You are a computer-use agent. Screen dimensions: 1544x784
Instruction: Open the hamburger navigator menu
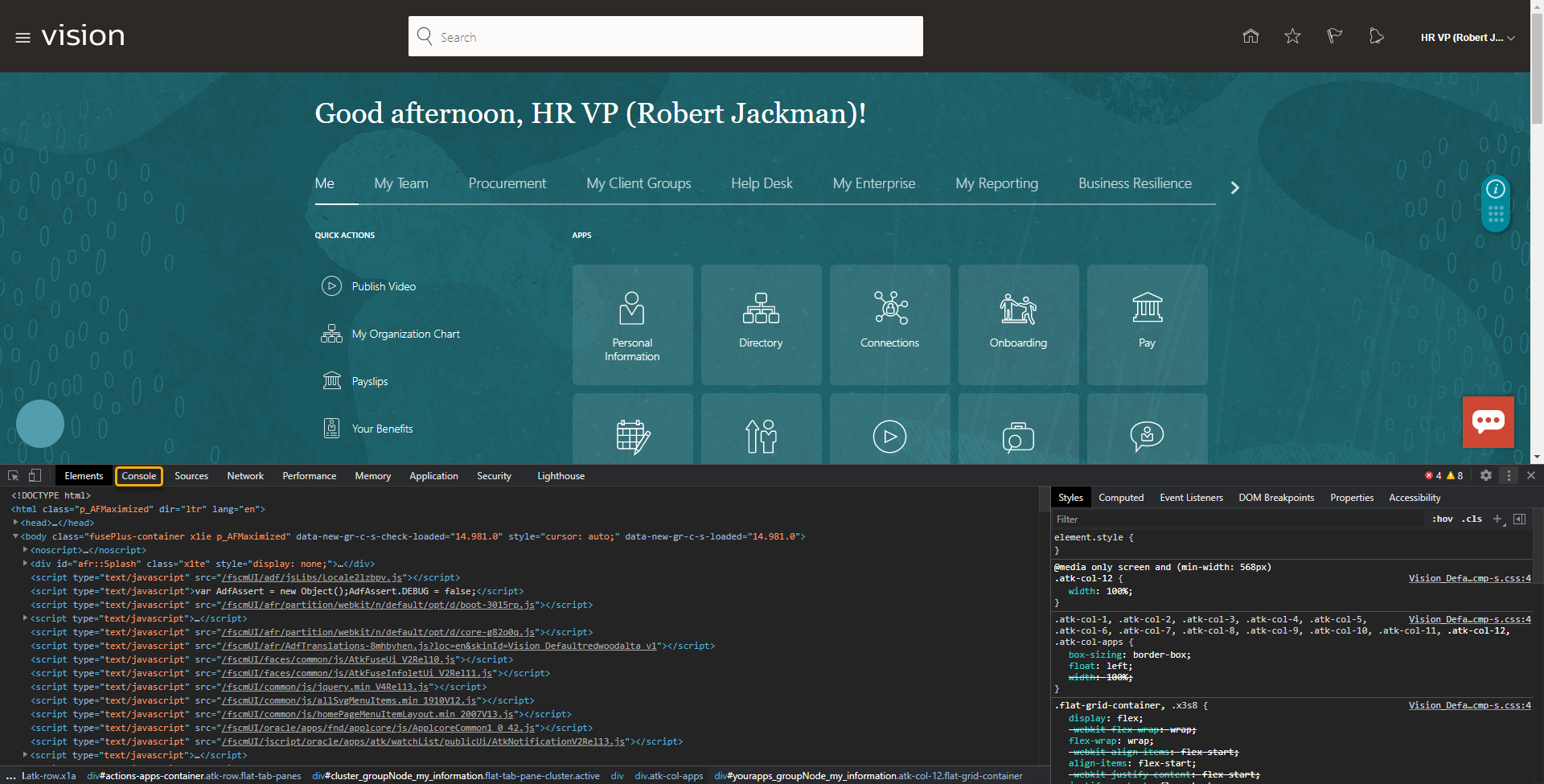coord(23,38)
